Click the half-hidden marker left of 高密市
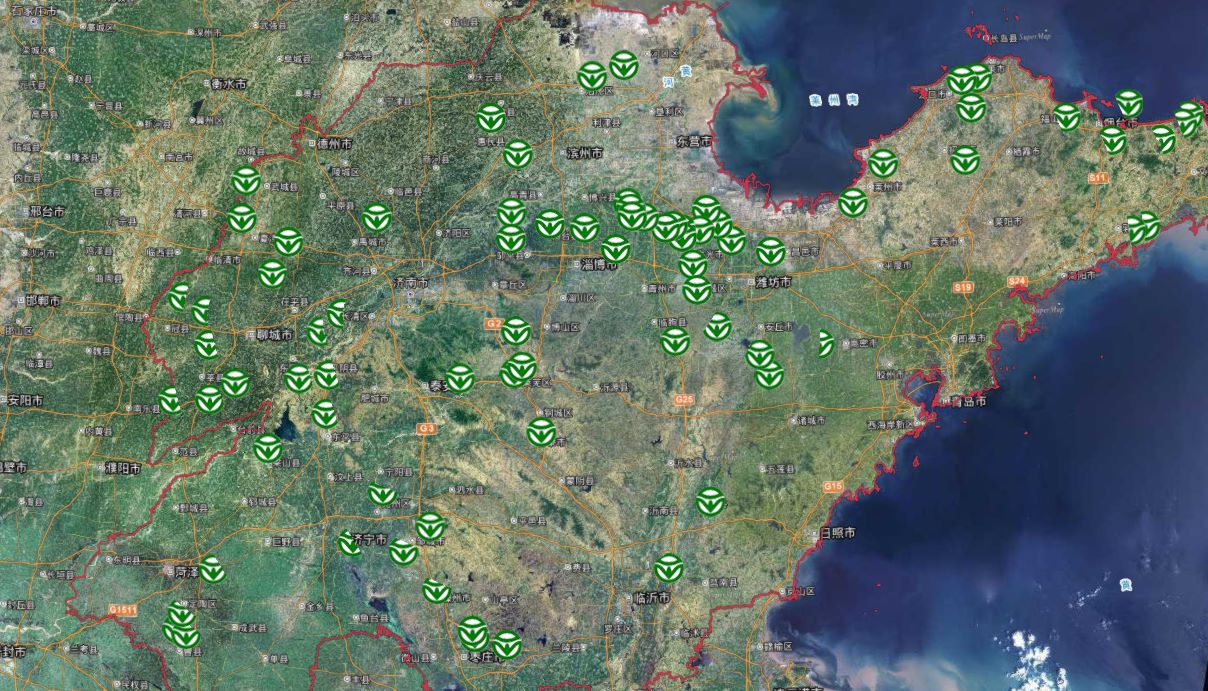Image resolution: width=1208 pixels, height=691 pixels. [825, 344]
